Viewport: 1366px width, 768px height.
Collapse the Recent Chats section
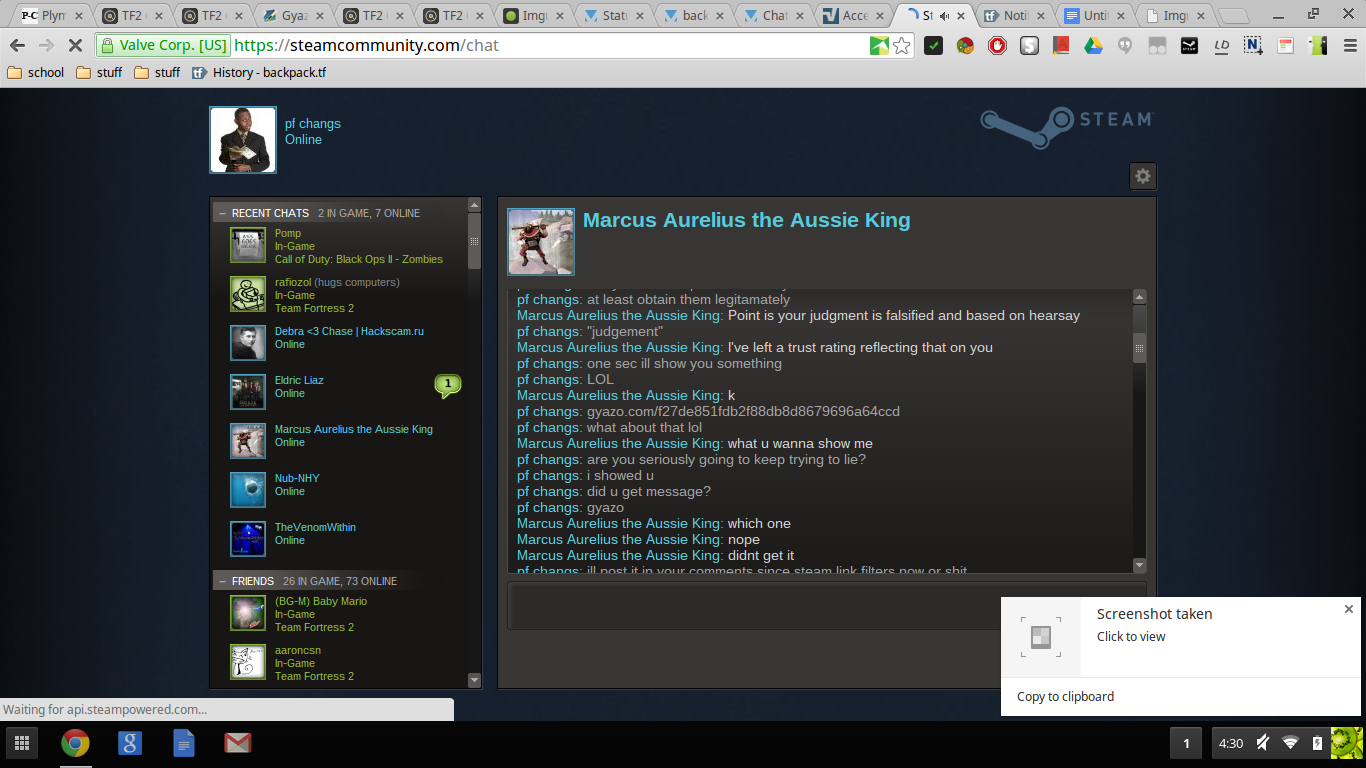pos(222,213)
